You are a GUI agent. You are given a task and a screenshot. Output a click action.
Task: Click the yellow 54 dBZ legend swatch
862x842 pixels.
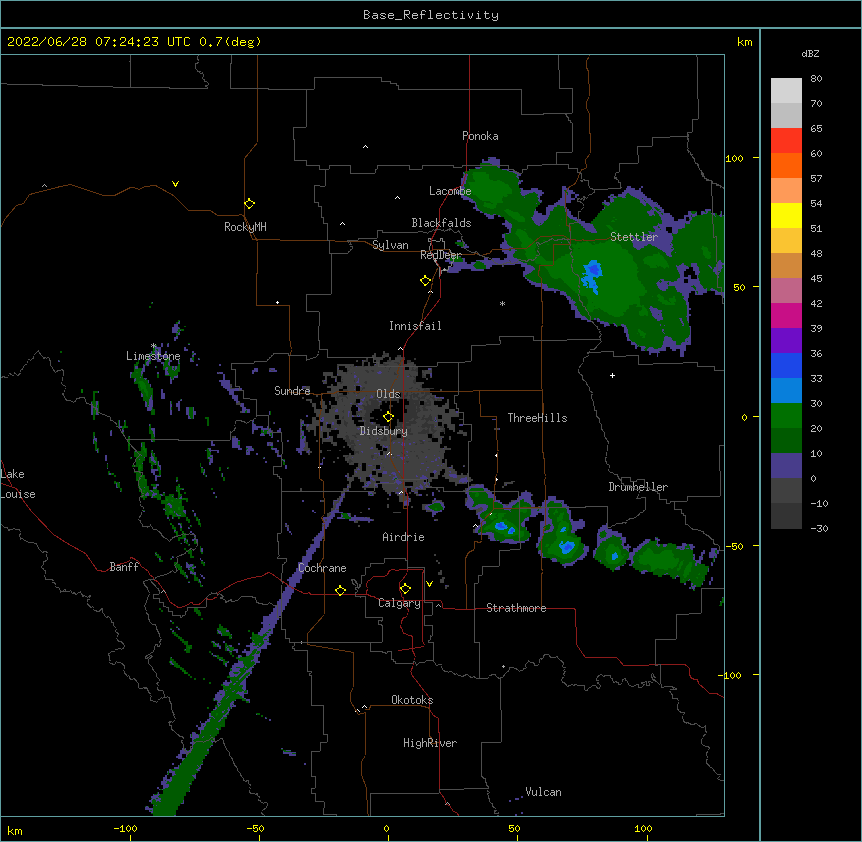coord(786,215)
